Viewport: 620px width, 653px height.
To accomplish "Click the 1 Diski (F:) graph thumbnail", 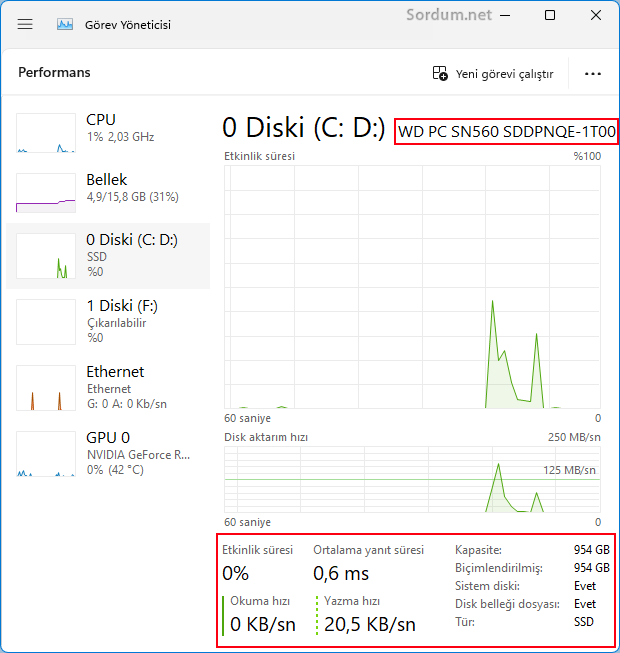I will 46,322.
